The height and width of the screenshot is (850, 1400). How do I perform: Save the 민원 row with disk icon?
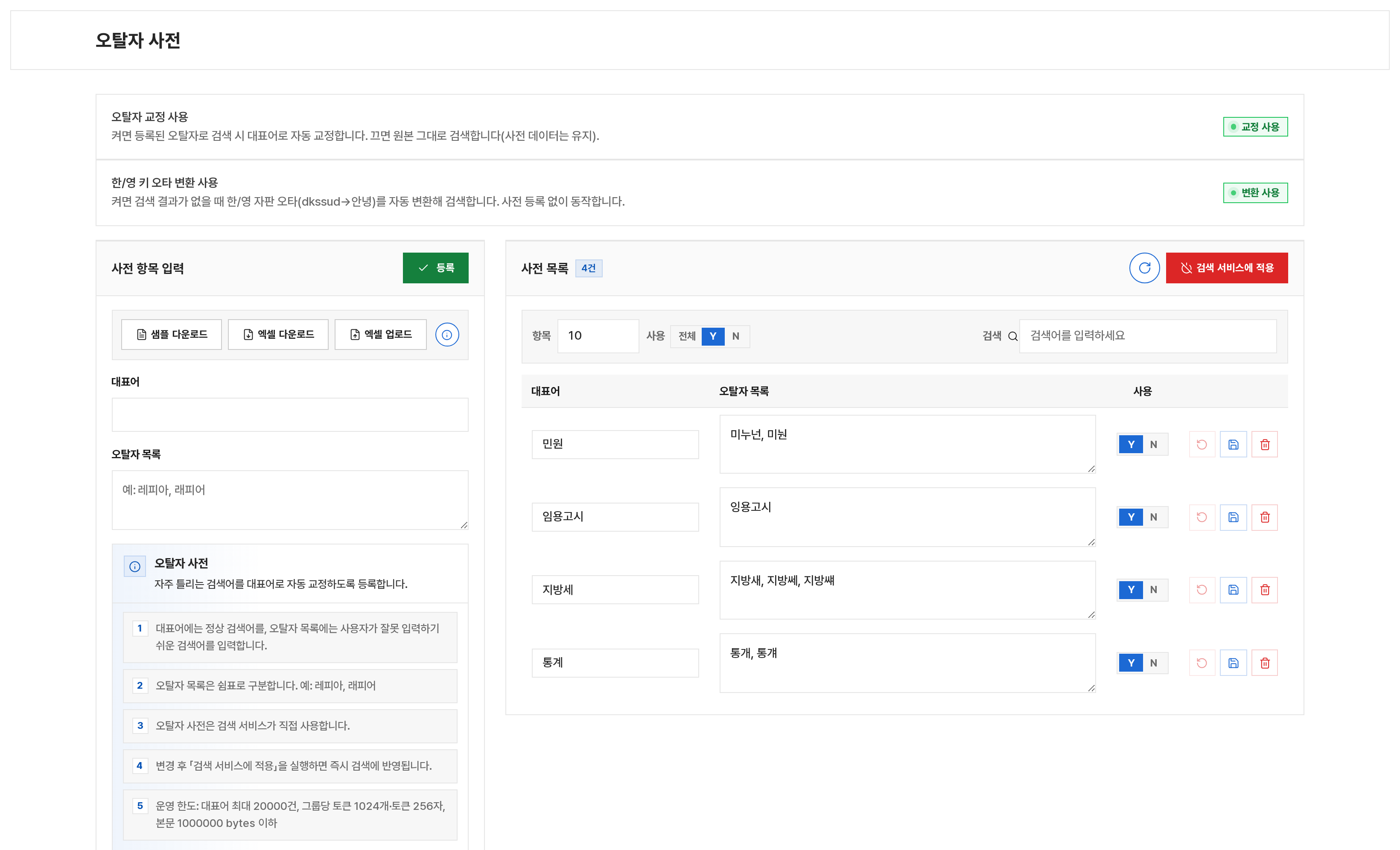(x=1233, y=444)
